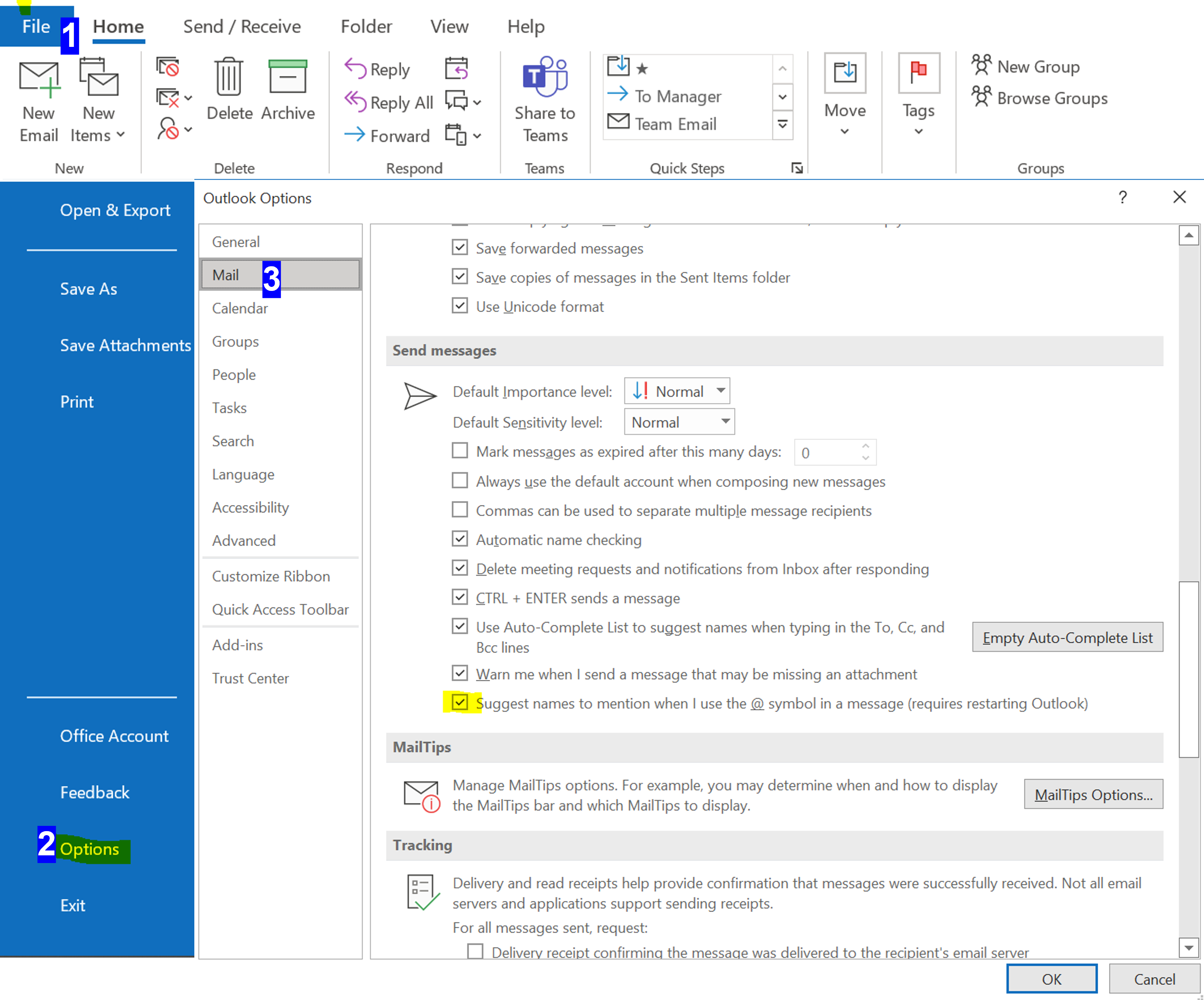The width and height of the screenshot is (1204, 1000).
Task: Select Calendar in Outlook Options list
Action: point(240,308)
